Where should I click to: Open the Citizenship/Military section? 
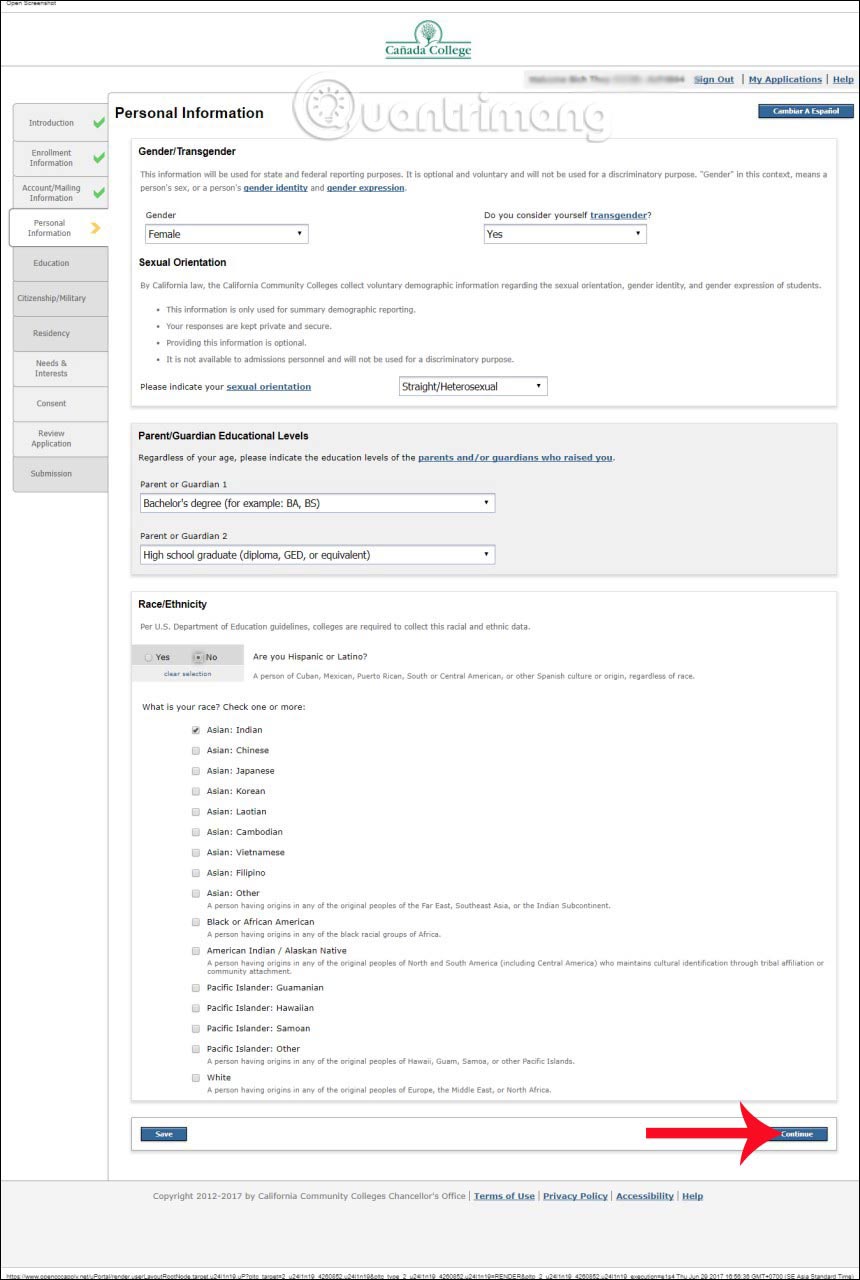(58, 298)
